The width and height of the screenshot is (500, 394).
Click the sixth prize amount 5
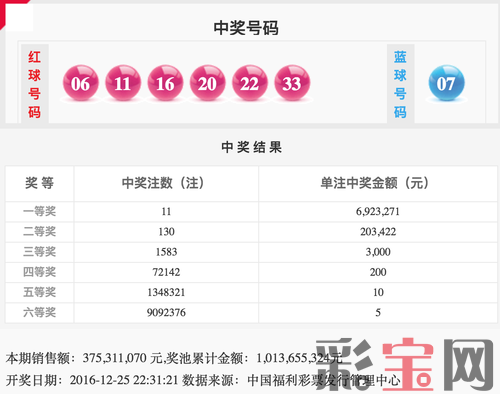tap(378, 312)
